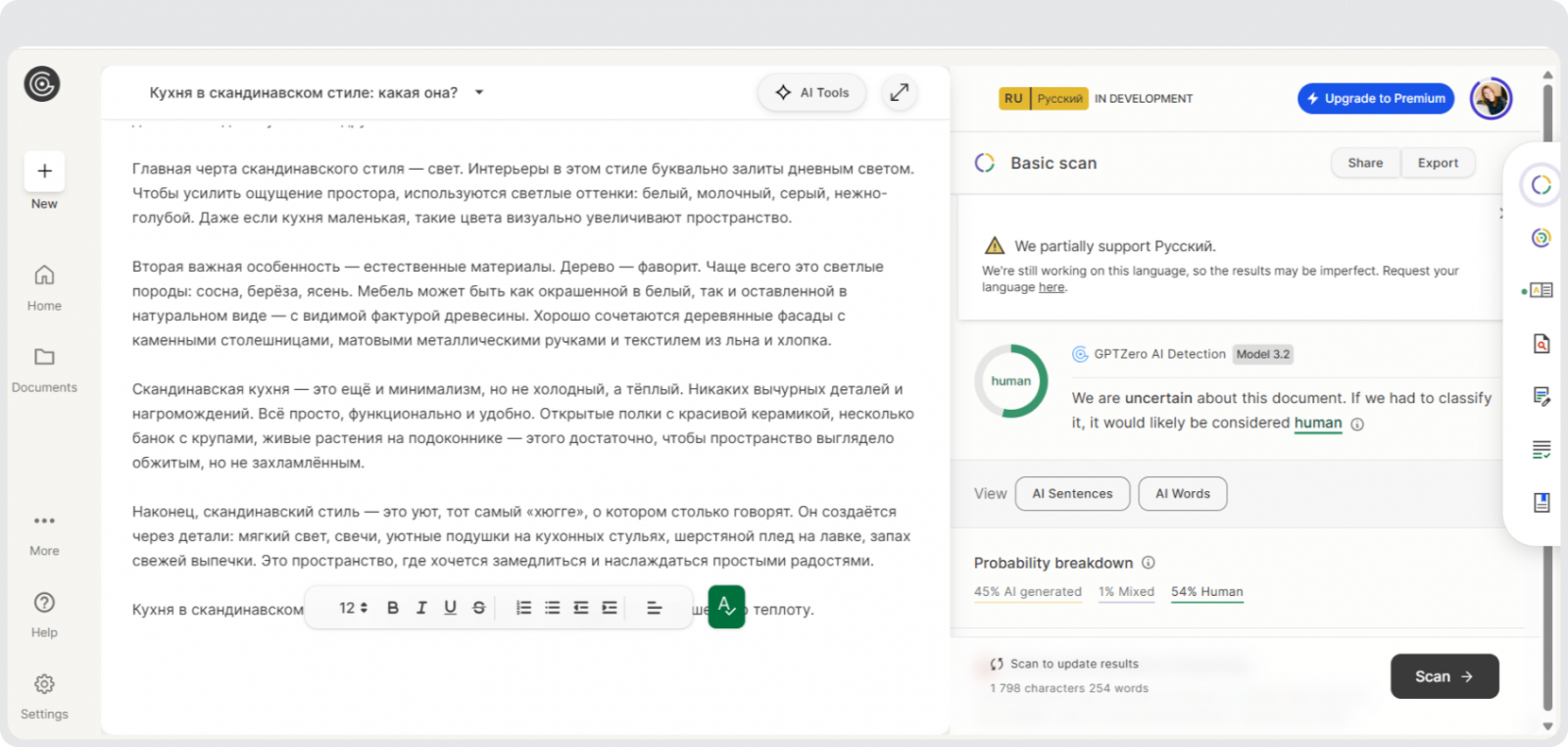The height and width of the screenshot is (747, 1568).
Task: Apply bold formatting
Action: (393, 608)
